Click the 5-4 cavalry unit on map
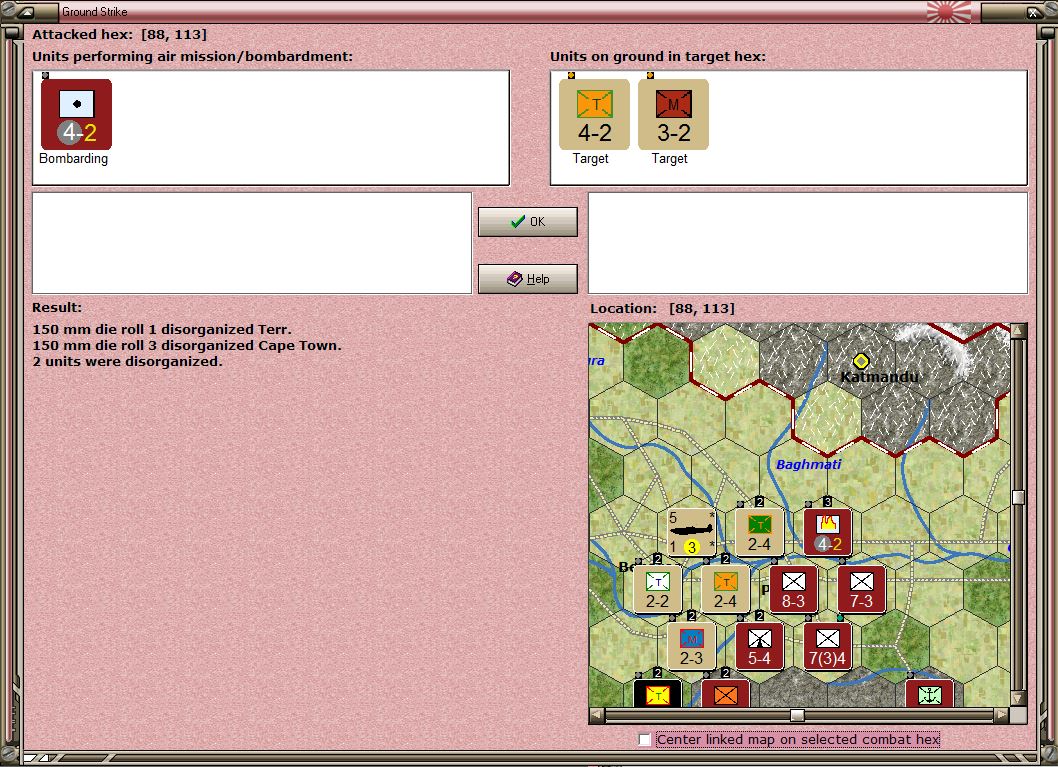This screenshot has height=767, width=1058. [x=760, y=646]
